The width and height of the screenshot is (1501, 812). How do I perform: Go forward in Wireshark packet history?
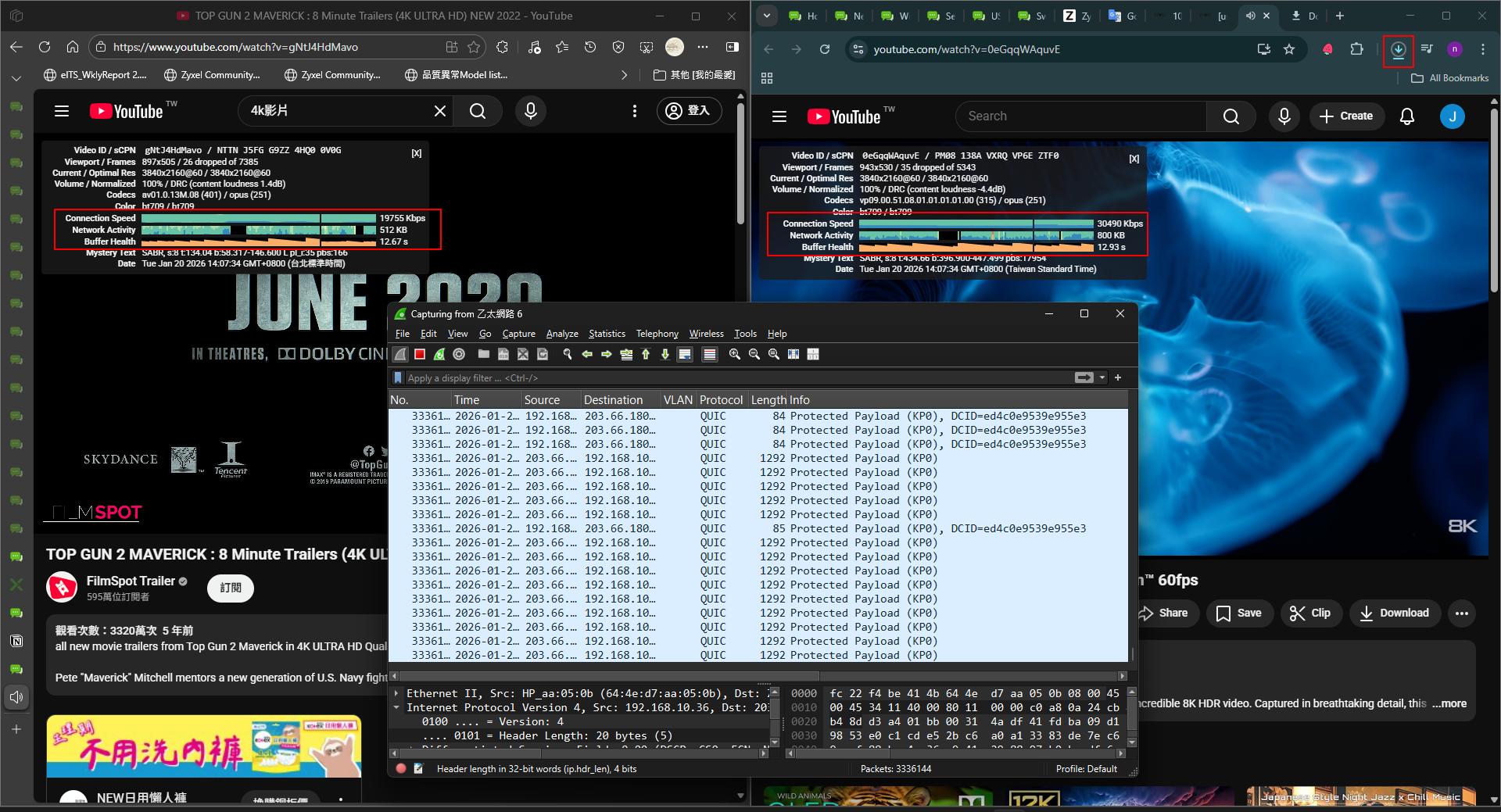point(607,354)
